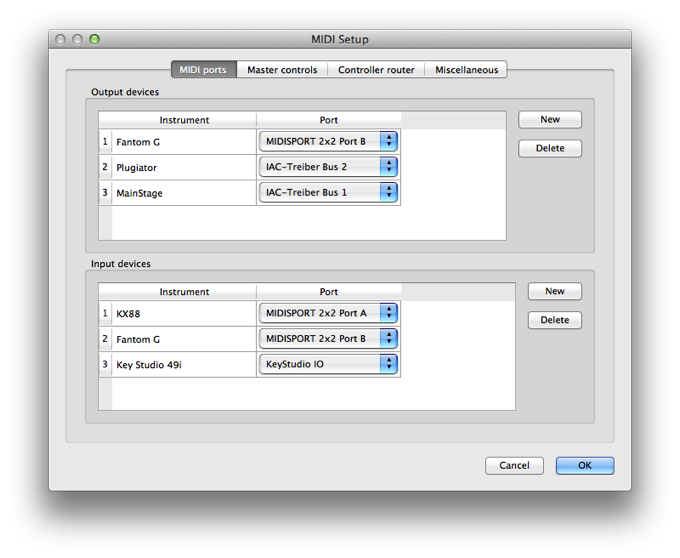Open the Controller router tab
The height and width of the screenshot is (558, 680).
coord(376,70)
